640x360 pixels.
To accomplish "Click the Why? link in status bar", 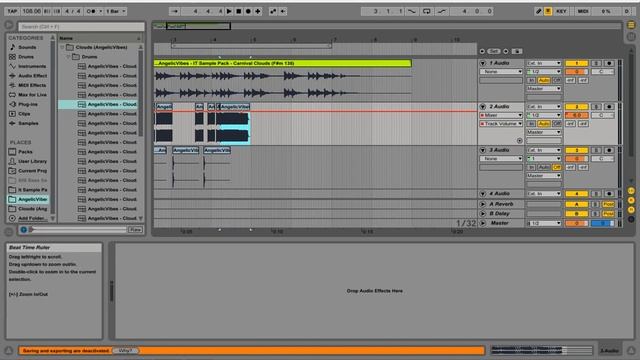I will 125,350.
